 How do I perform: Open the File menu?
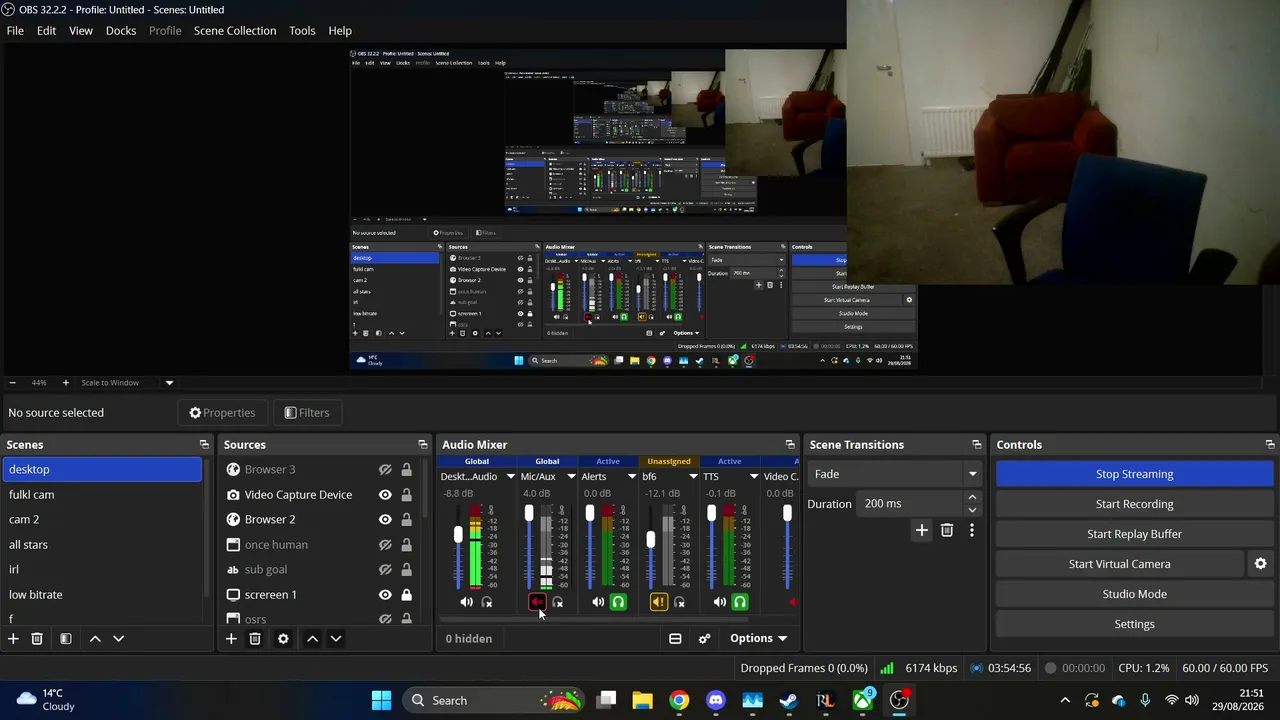coord(15,31)
